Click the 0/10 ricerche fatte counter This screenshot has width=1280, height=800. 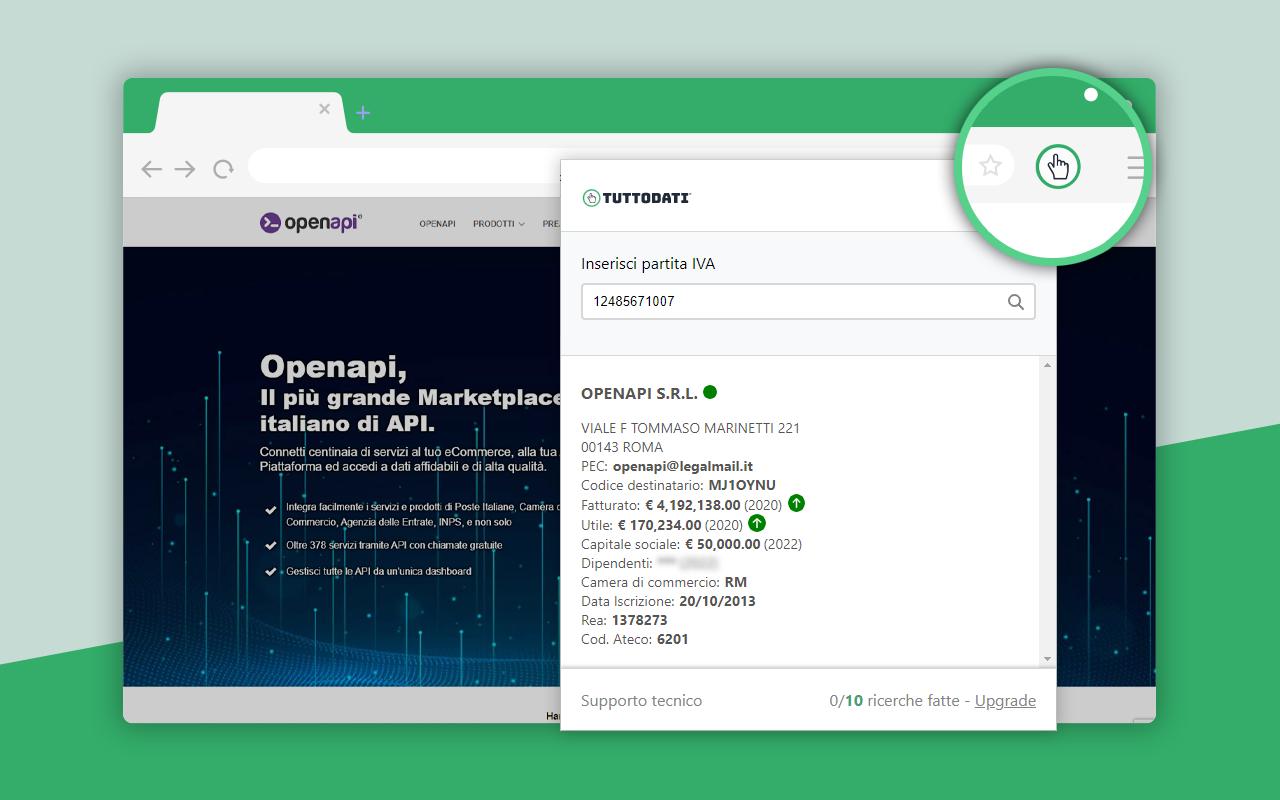[894, 701]
